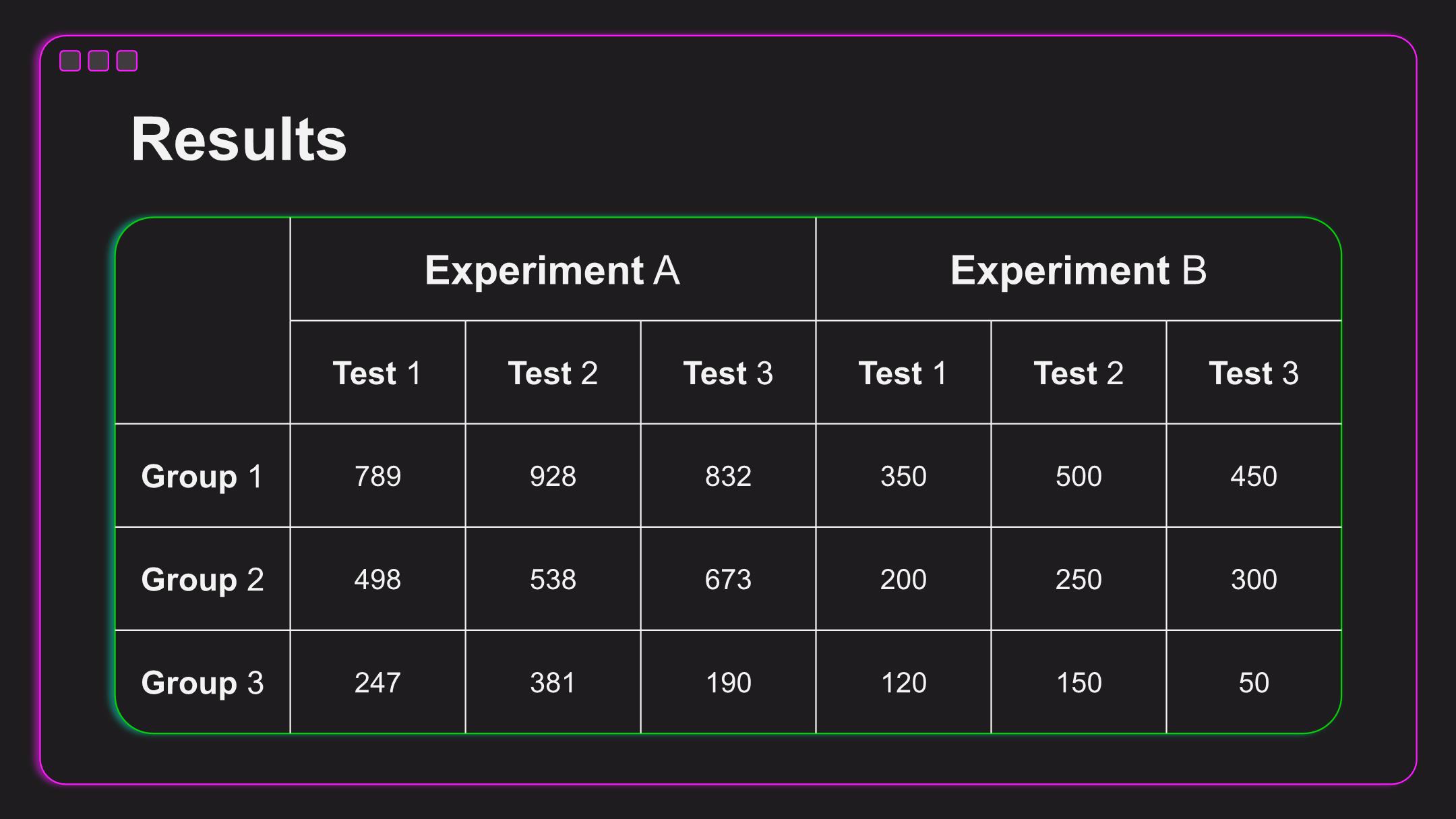Viewport: 1456px width, 819px height.
Task: Select the cell containing 789
Action: pyautogui.click(x=377, y=477)
